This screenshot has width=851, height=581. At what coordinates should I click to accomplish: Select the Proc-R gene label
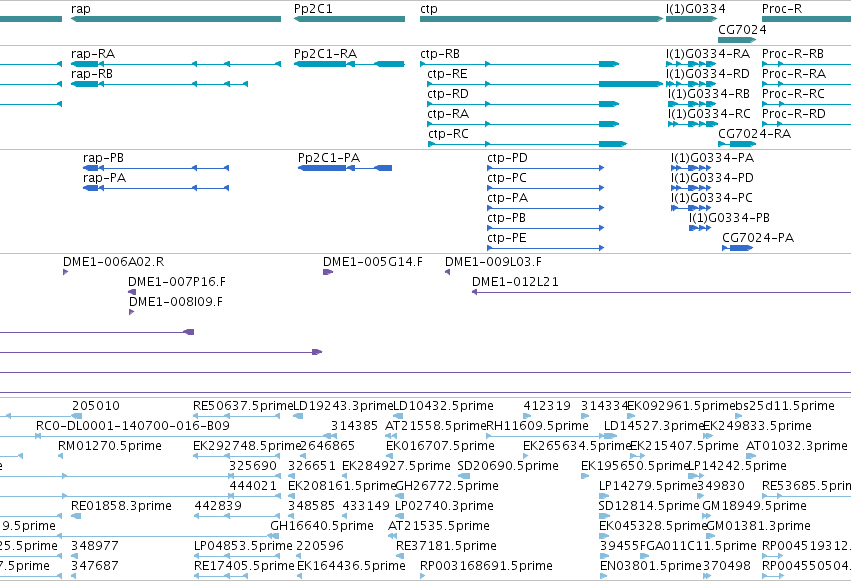coord(782,9)
